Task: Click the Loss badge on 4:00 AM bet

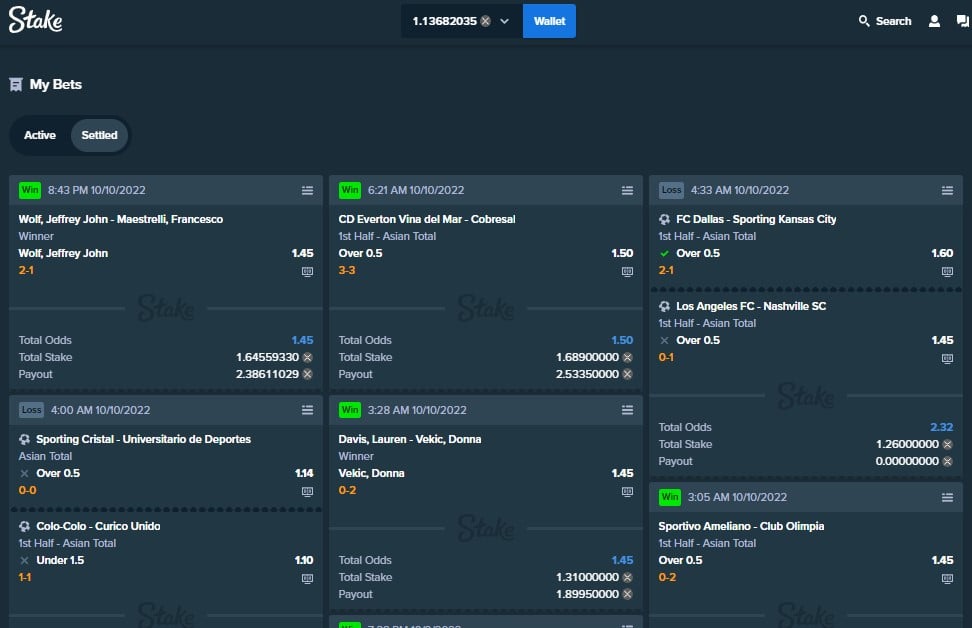Action: (x=32, y=410)
